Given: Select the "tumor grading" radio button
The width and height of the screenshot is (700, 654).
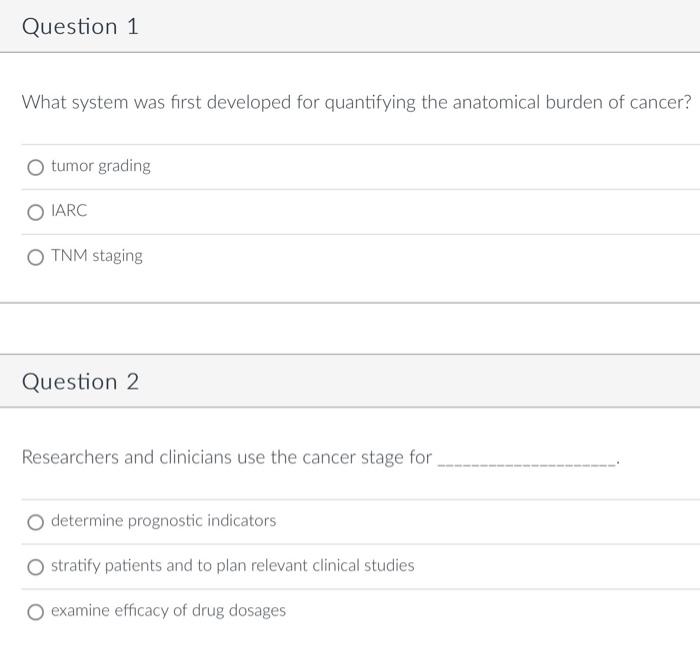Looking at the screenshot, I should 36,167.
